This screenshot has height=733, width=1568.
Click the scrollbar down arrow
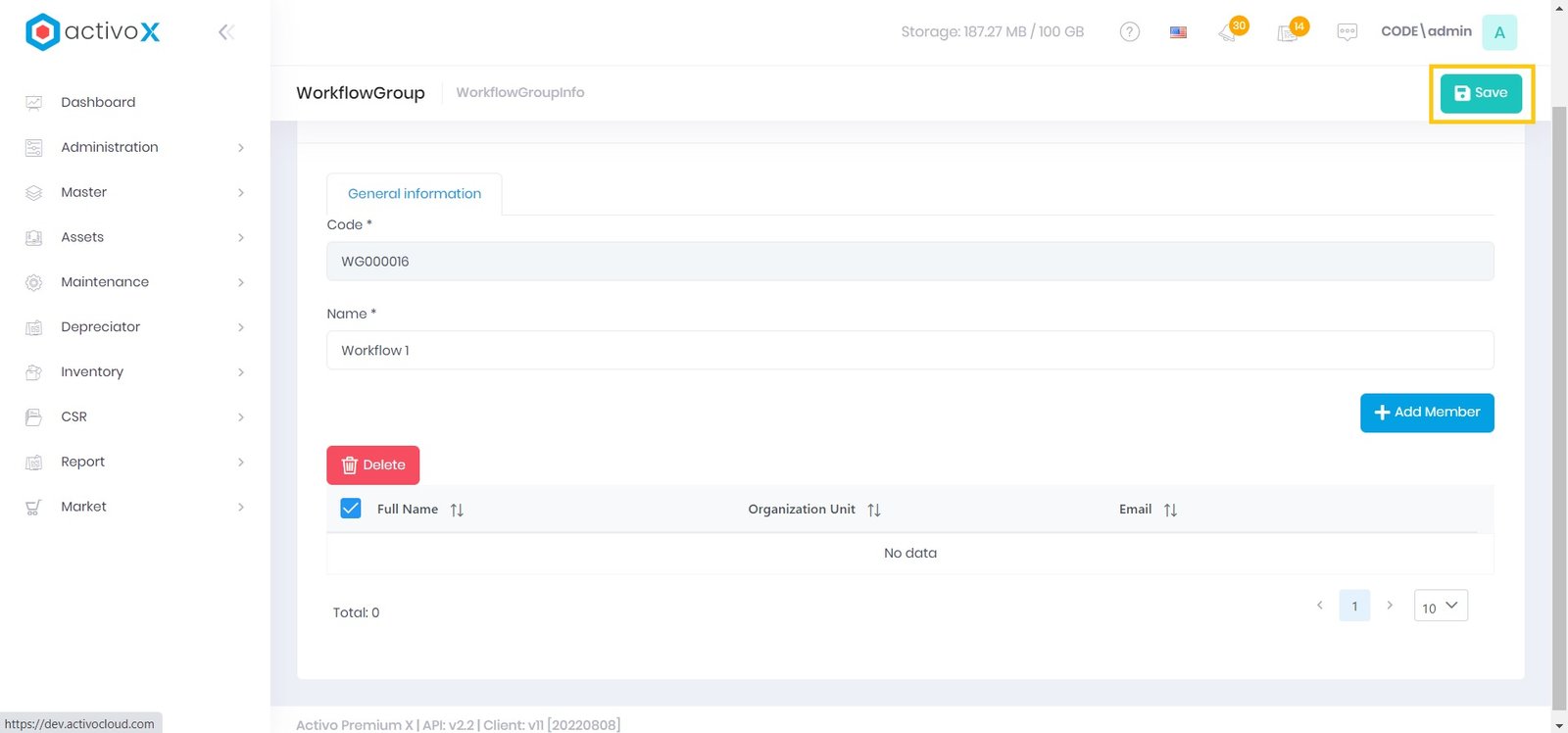click(1559, 725)
